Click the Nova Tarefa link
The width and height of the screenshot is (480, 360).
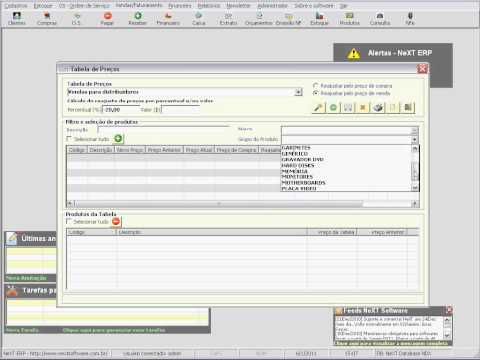click(x=22, y=330)
